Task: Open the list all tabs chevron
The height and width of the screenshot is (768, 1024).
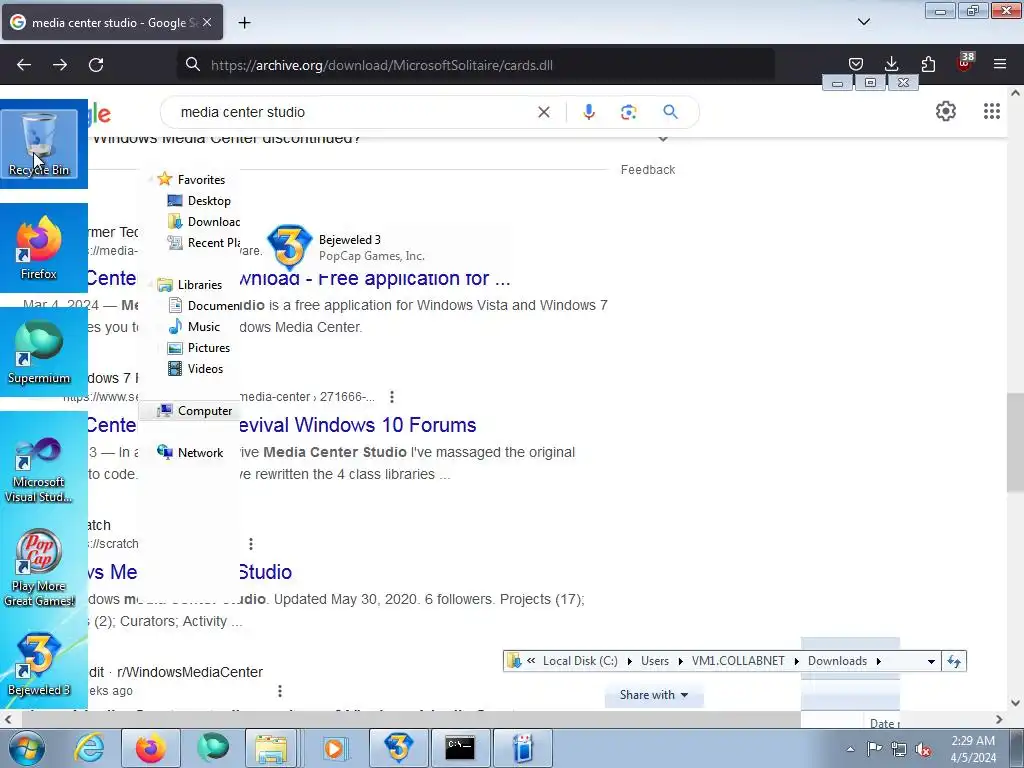Action: [863, 22]
